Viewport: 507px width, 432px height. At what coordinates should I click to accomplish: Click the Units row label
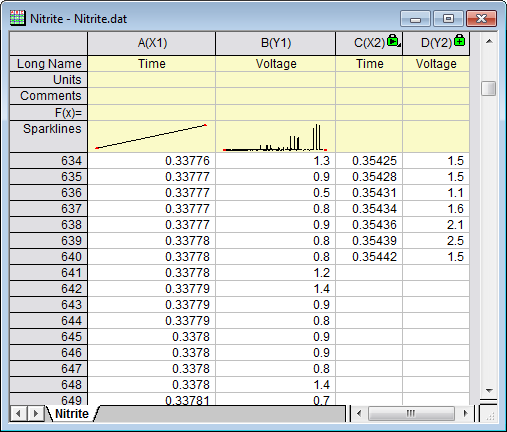(49, 80)
